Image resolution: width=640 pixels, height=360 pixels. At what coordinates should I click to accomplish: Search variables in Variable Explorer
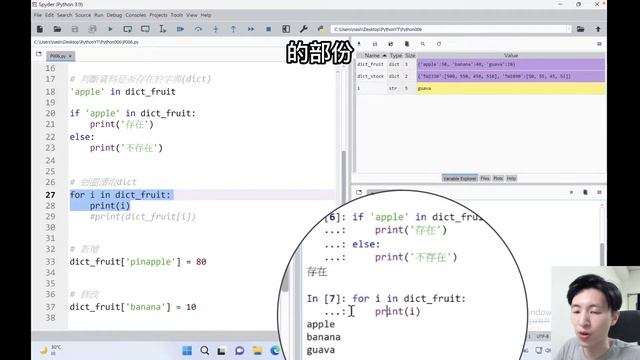(422, 44)
